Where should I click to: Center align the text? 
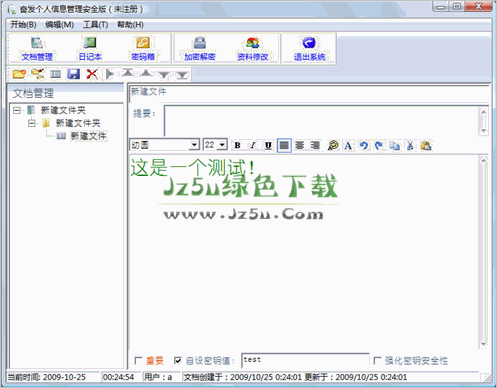pos(300,145)
